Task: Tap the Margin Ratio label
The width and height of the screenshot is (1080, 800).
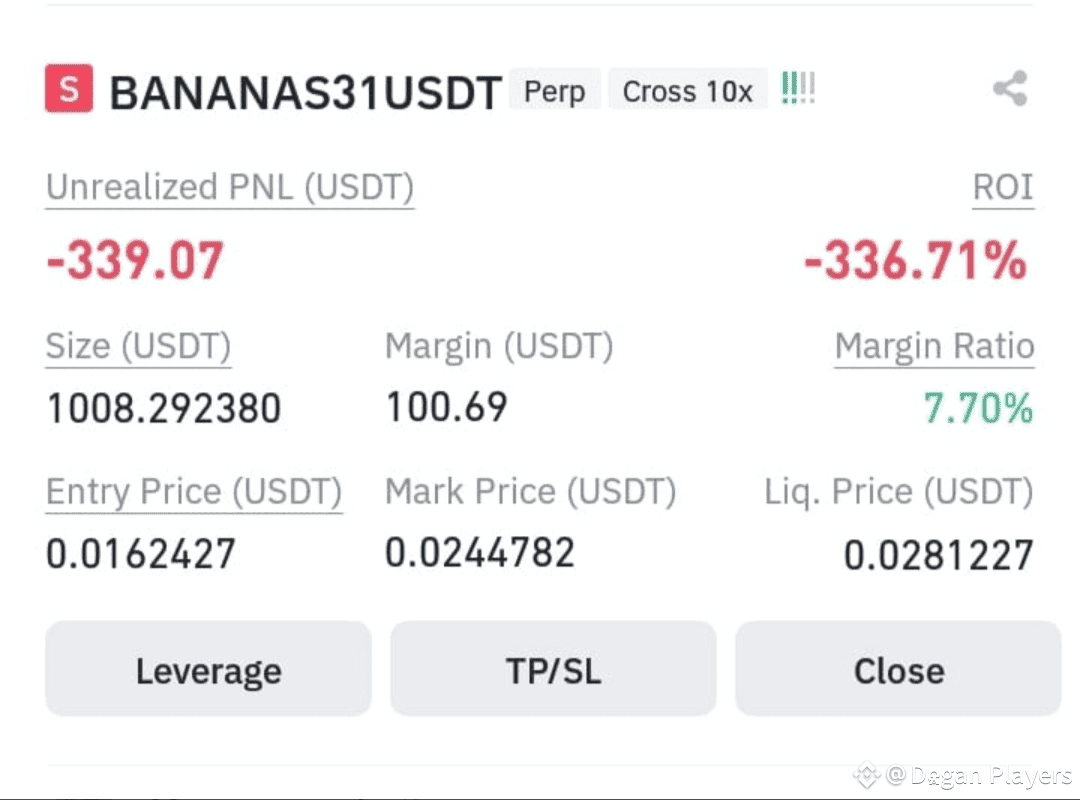Action: [934, 346]
